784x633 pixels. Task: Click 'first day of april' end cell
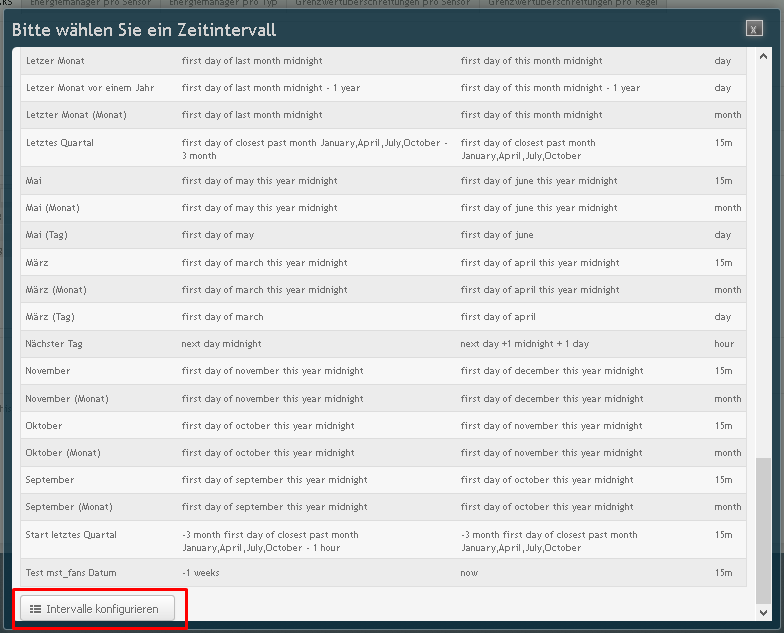pos(498,317)
